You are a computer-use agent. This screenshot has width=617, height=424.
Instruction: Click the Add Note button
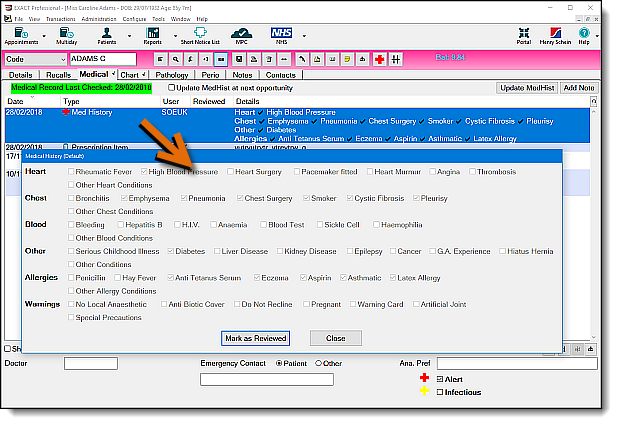point(578,88)
